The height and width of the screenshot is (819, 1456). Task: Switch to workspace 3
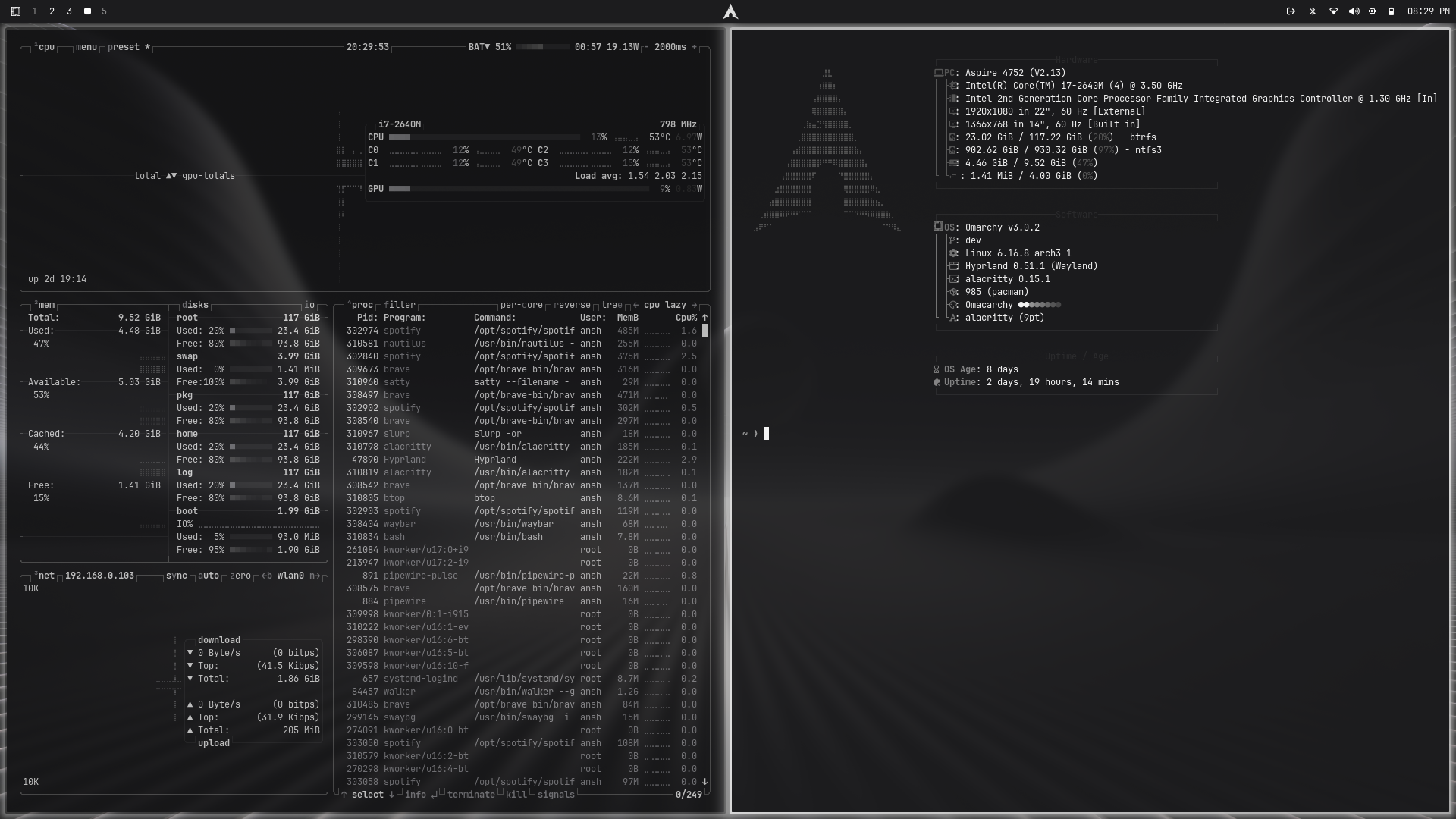click(x=69, y=11)
